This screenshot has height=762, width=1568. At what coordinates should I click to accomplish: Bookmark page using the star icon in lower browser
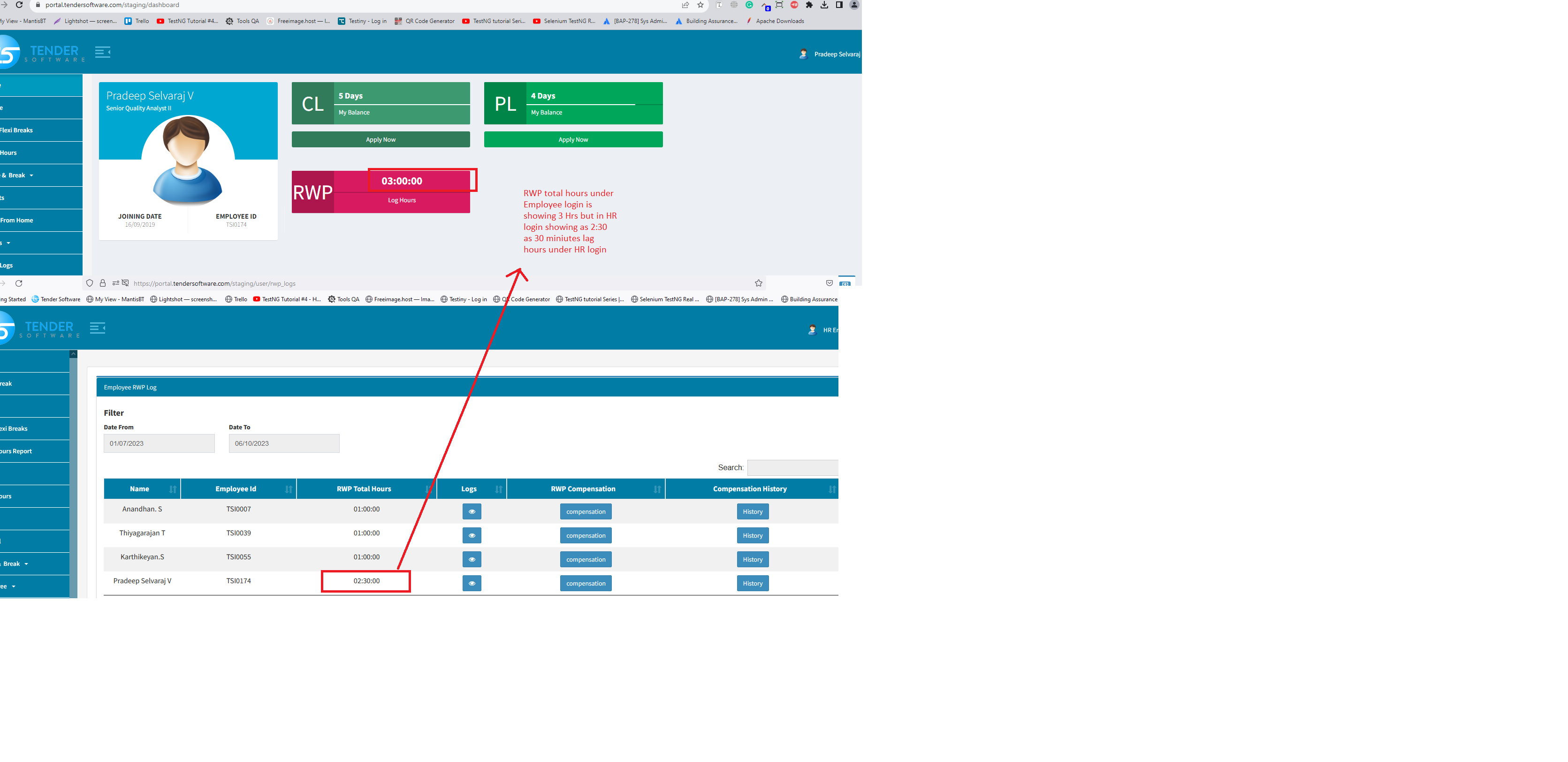coord(759,283)
